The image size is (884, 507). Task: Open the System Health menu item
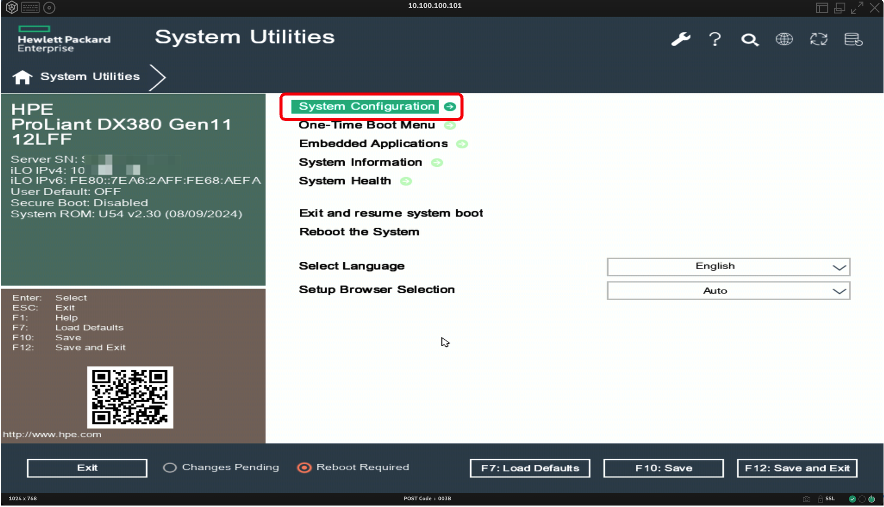[x=345, y=181]
